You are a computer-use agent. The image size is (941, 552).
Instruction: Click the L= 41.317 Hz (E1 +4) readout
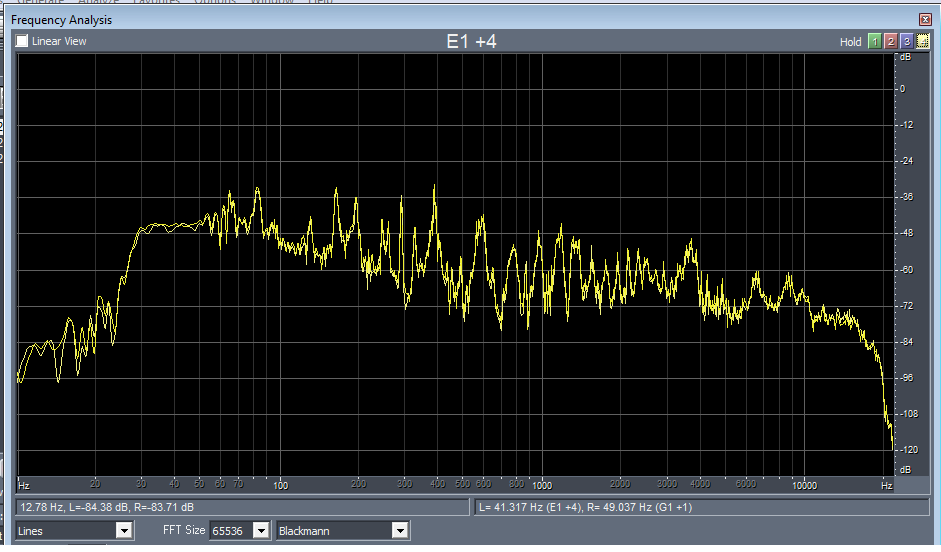pos(702,507)
